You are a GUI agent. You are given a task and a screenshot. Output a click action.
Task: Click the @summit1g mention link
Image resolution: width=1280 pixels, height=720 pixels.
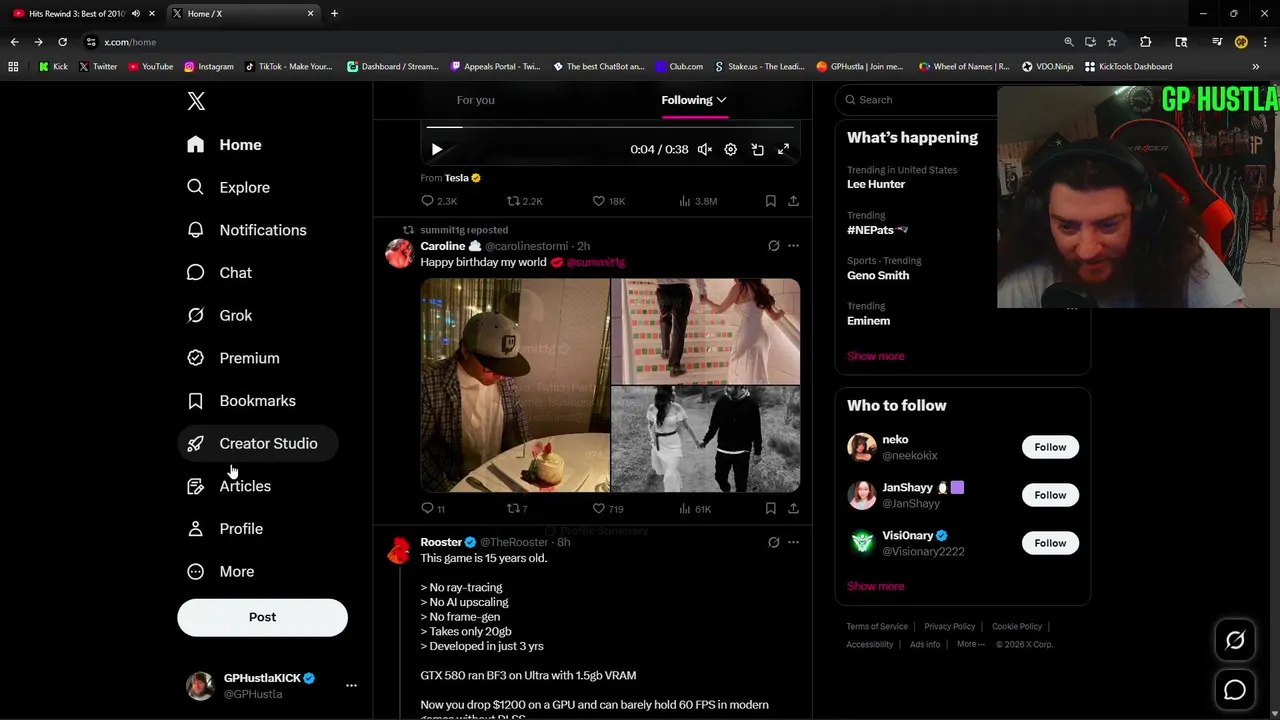[x=595, y=262]
